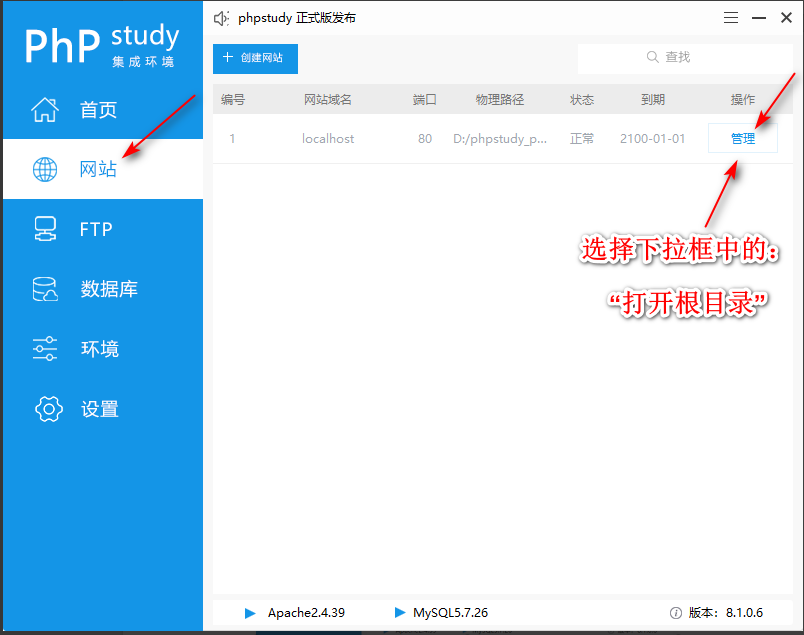Viewport: 804px width, 635px height.
Task: Click the localhost domain cell
Action: click(x=328, y=138)
